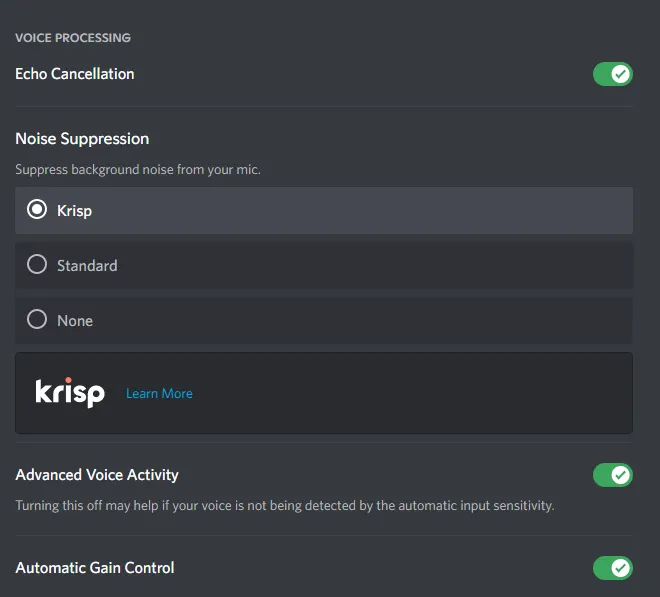The width and height of the screenshot is (660, 597).
Task: Click the checkmark icon on Echo Cancellation switch
Action: 621,74
